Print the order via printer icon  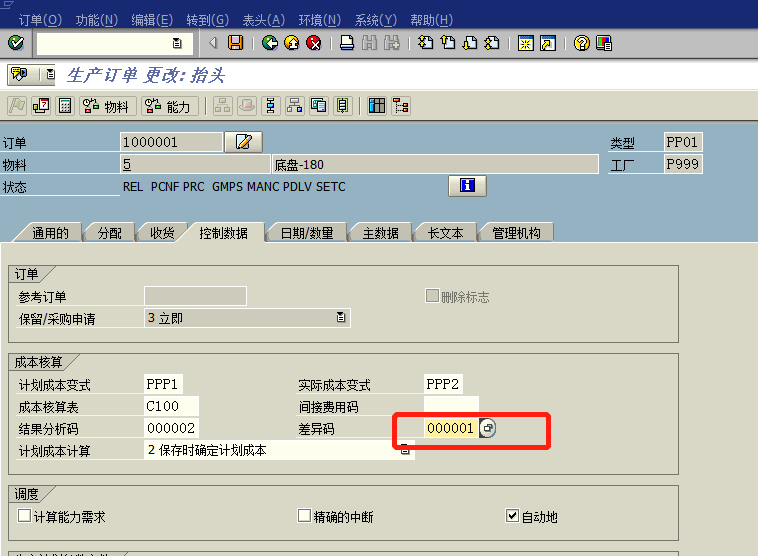pyautogui.click(x=347, y=43)
